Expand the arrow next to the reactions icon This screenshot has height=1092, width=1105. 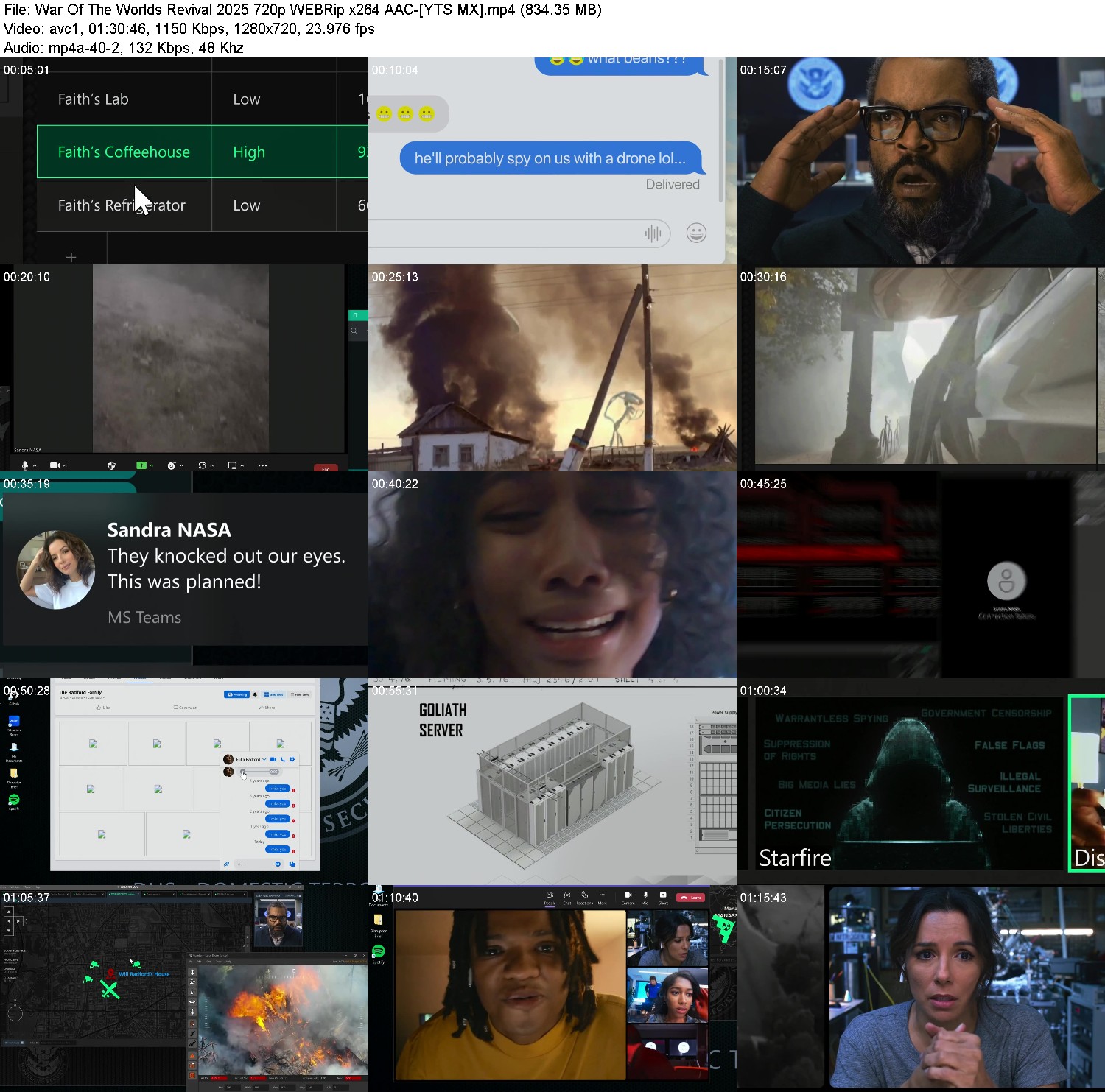click(181, 465)
